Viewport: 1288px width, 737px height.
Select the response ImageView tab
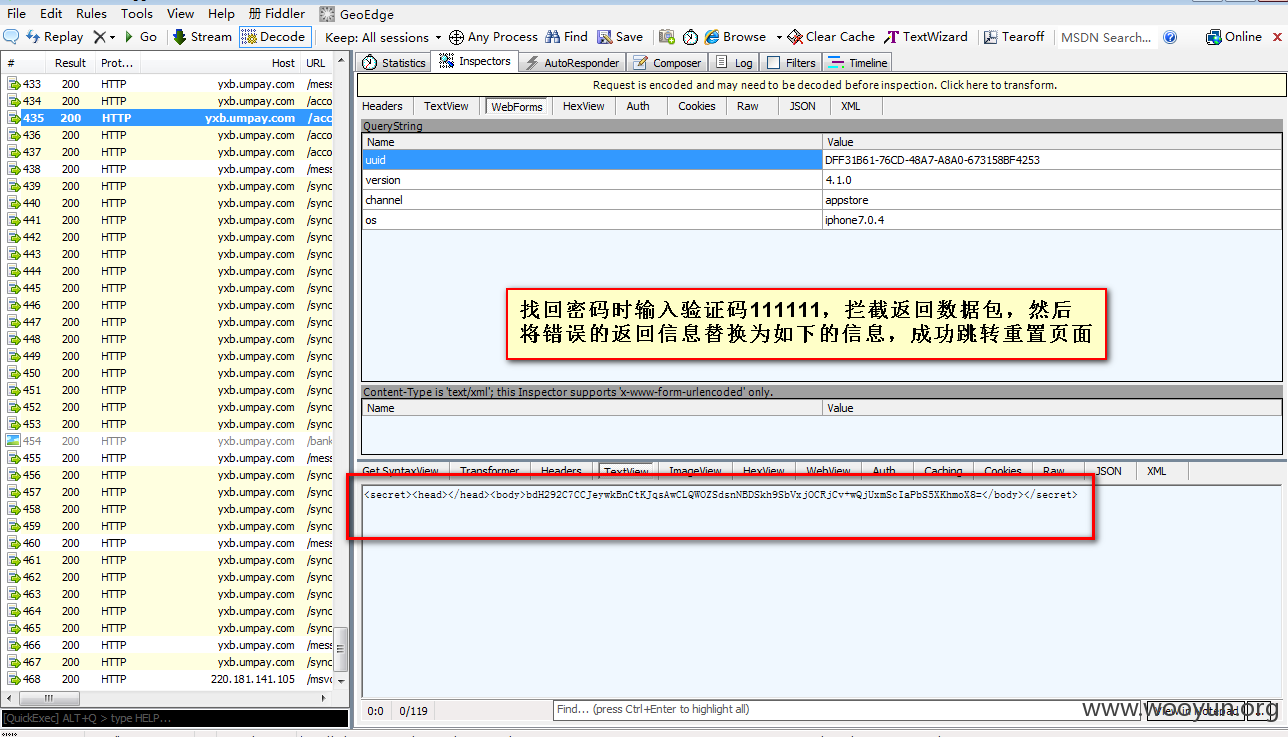click(695, 471)
